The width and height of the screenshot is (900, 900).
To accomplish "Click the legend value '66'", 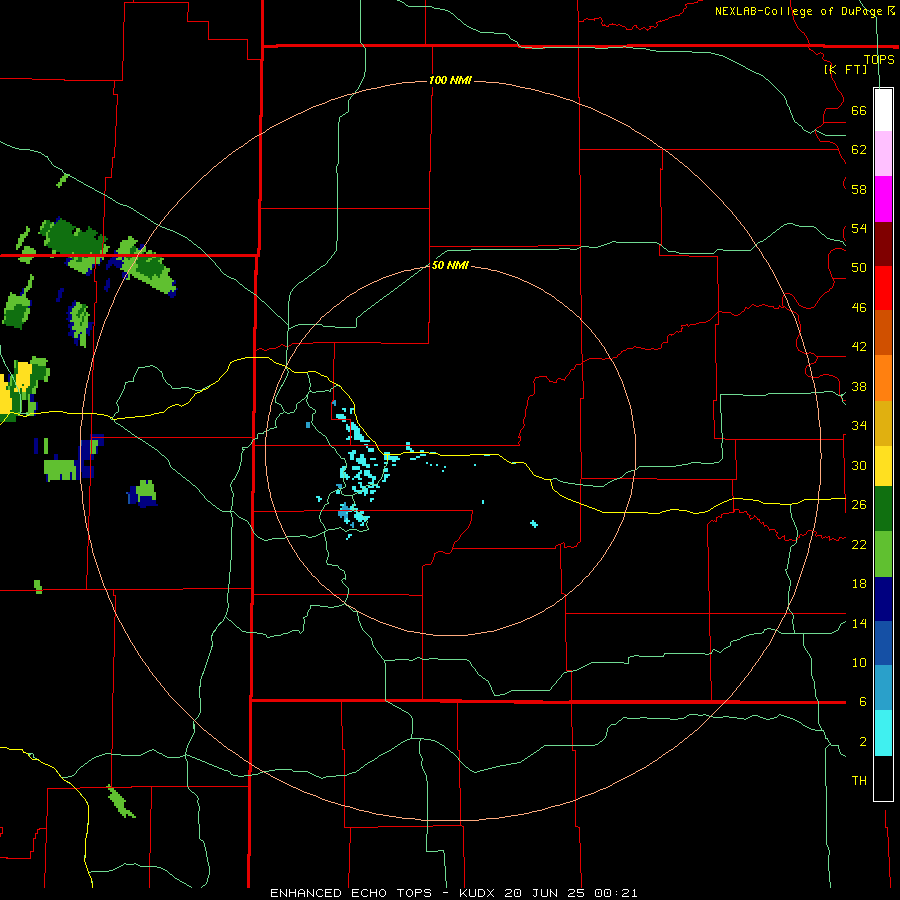I will (x=859, y=110).
